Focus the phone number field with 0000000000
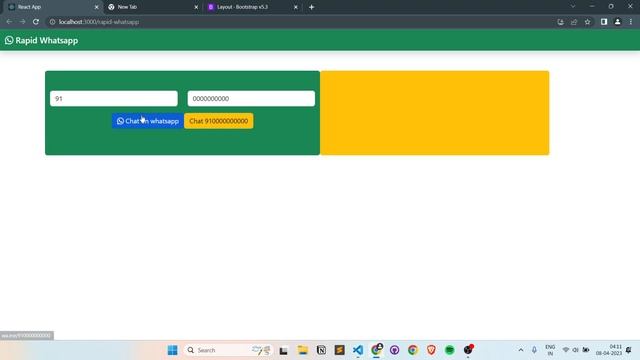Image resolution: width=640 pixels, height=360 pixels. point(251,99)
